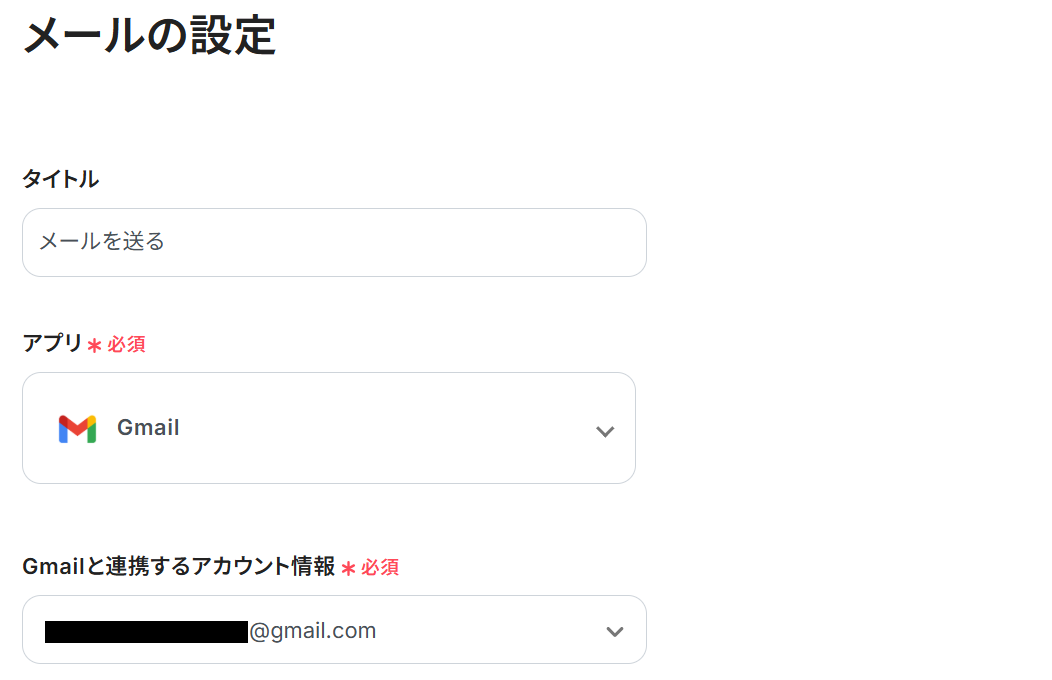Image resolution: width=1052 pixels, height=680 pixels.
Task: Click the red asterisk next to アカウント情報
Action: tap(348, 569)
